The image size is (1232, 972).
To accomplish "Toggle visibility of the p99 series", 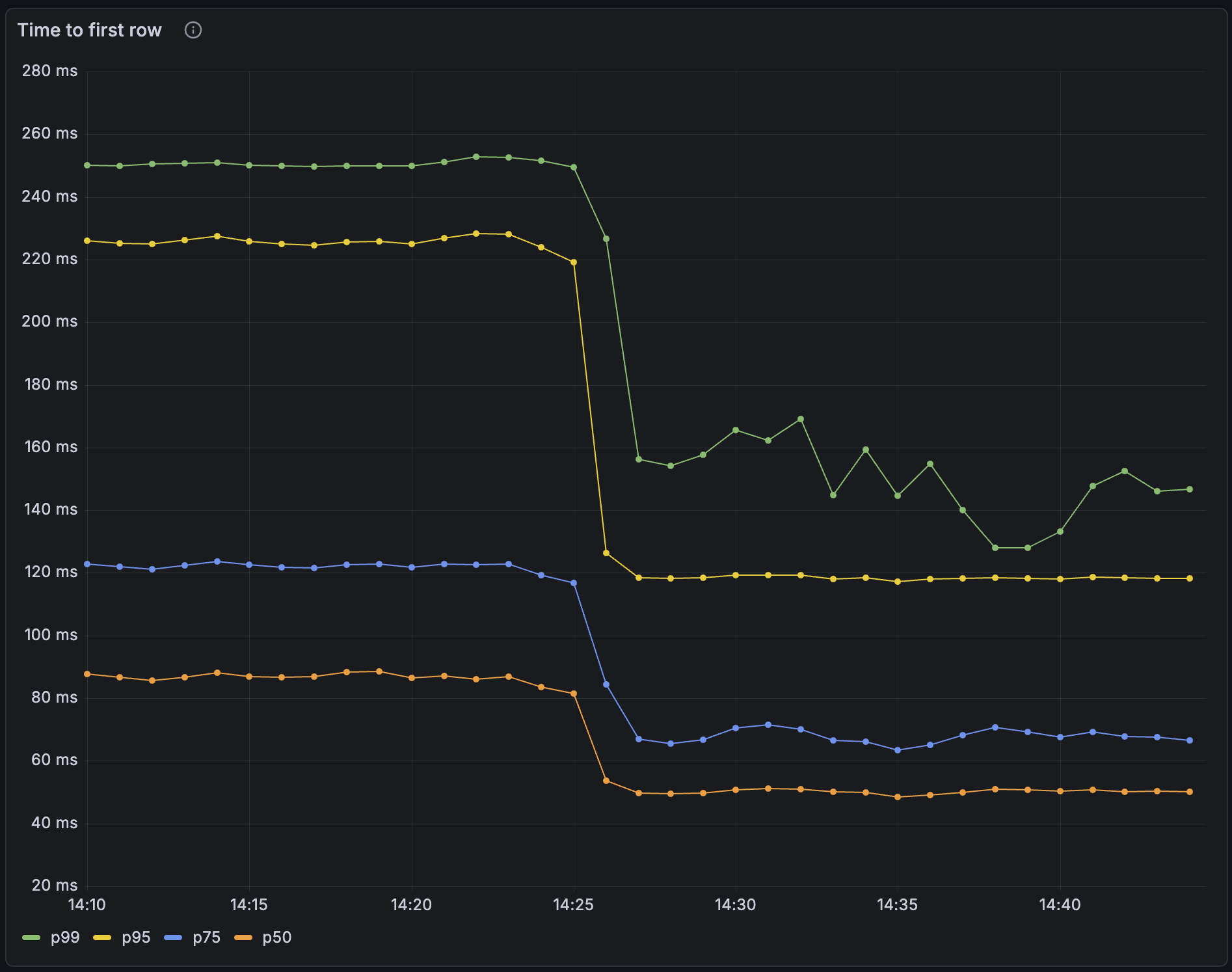I will [65, 938].
